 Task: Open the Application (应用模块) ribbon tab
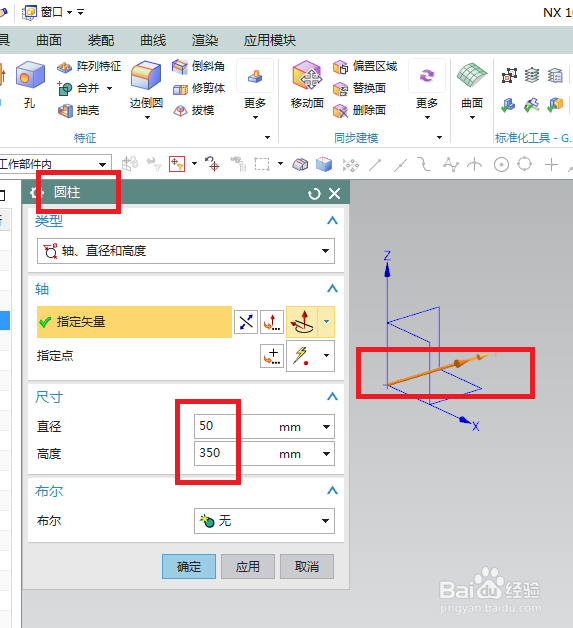coord(269,40)
